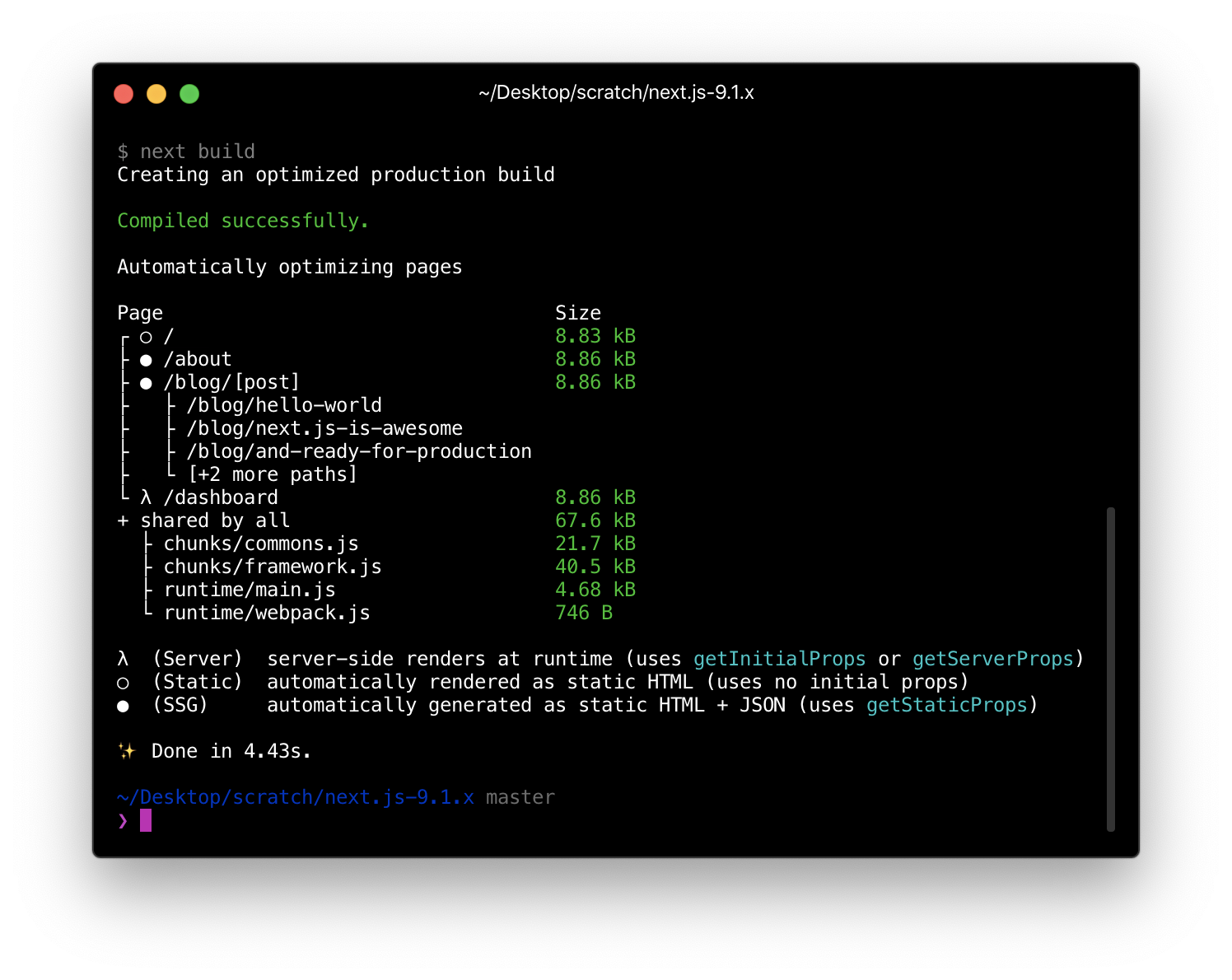Click the /blog/hello-world path
Image resolution: width=1232 pixels, height=980 pixels.
click(284, 405)
